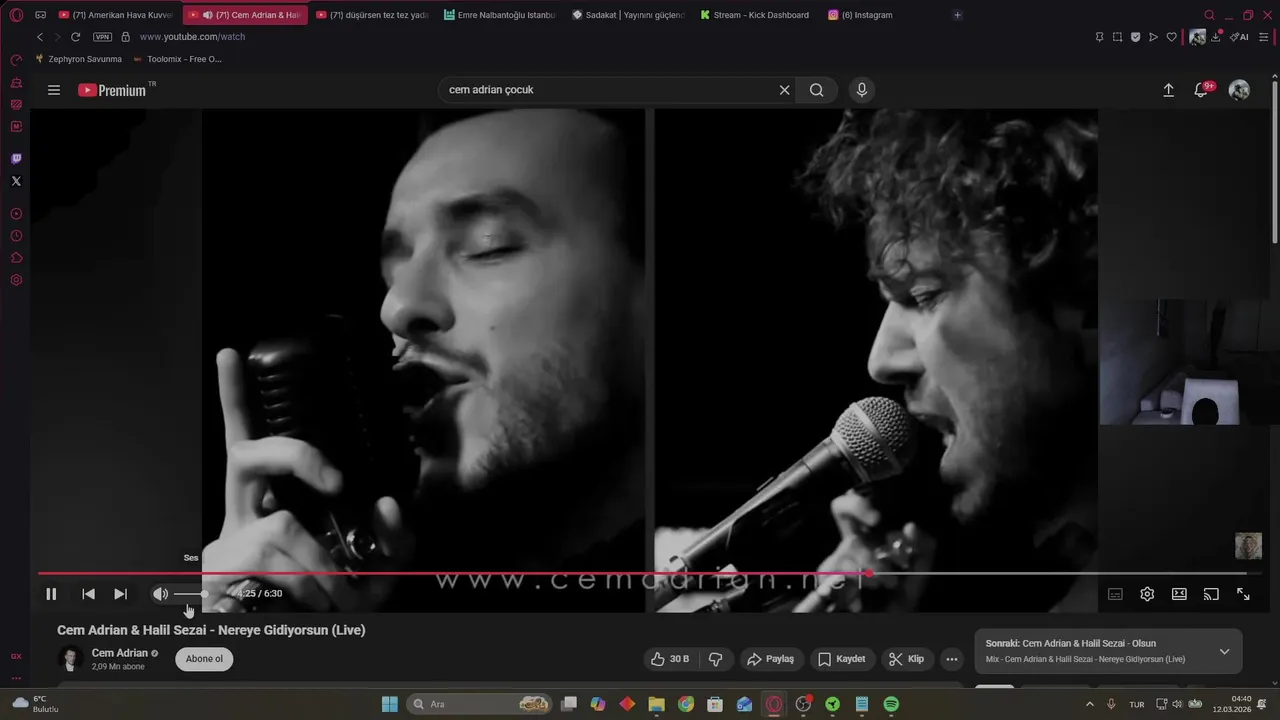The width and height of the screenshot is (1280, 720).
Task: Open player settings gear
Action: coord(1147,594)
